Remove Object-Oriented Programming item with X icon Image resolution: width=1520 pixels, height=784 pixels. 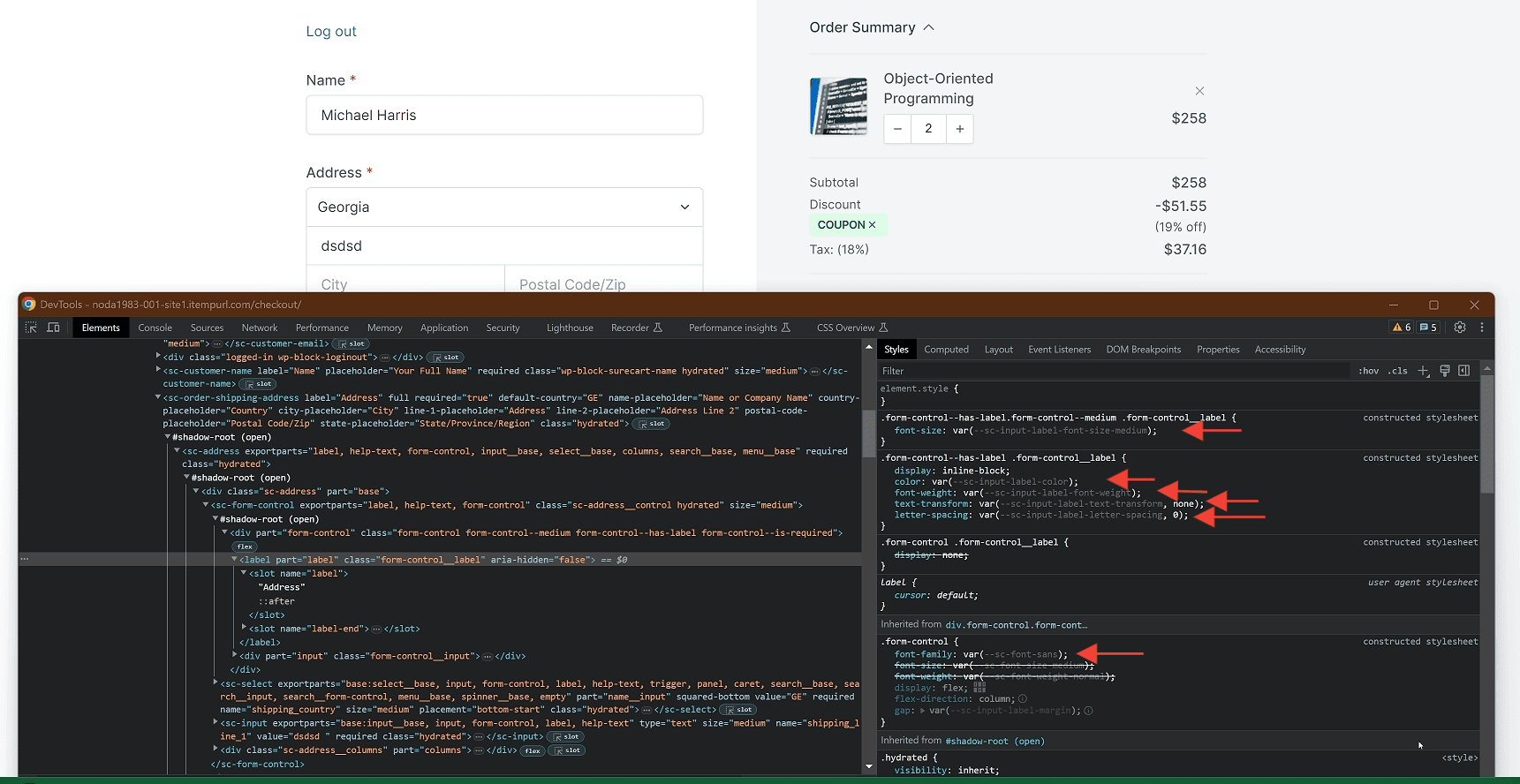pos(1199,91)
